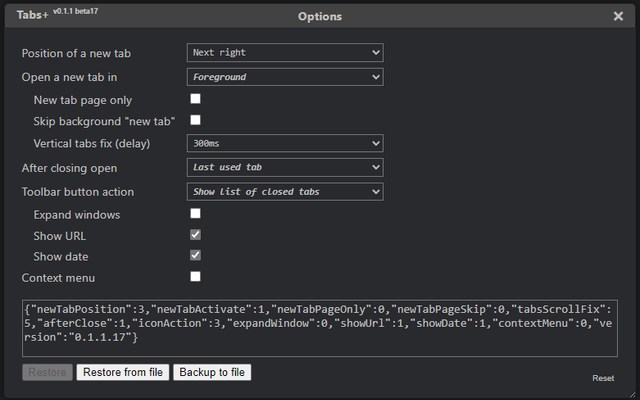Toggle Skip background "new tab" checkbox
The height and width of the screenshot is (400, 640).
coord(196,120)
